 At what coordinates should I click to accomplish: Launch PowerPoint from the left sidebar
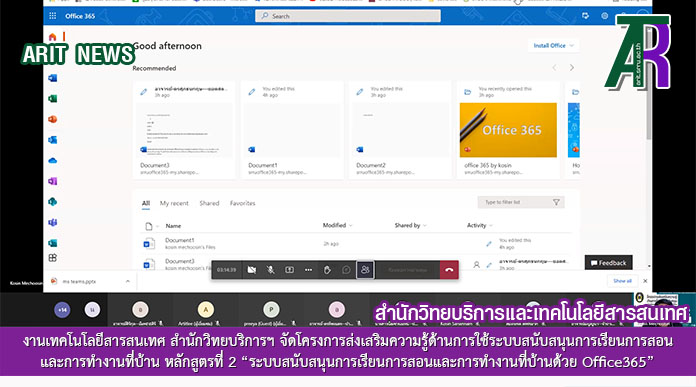click(52, 119)
